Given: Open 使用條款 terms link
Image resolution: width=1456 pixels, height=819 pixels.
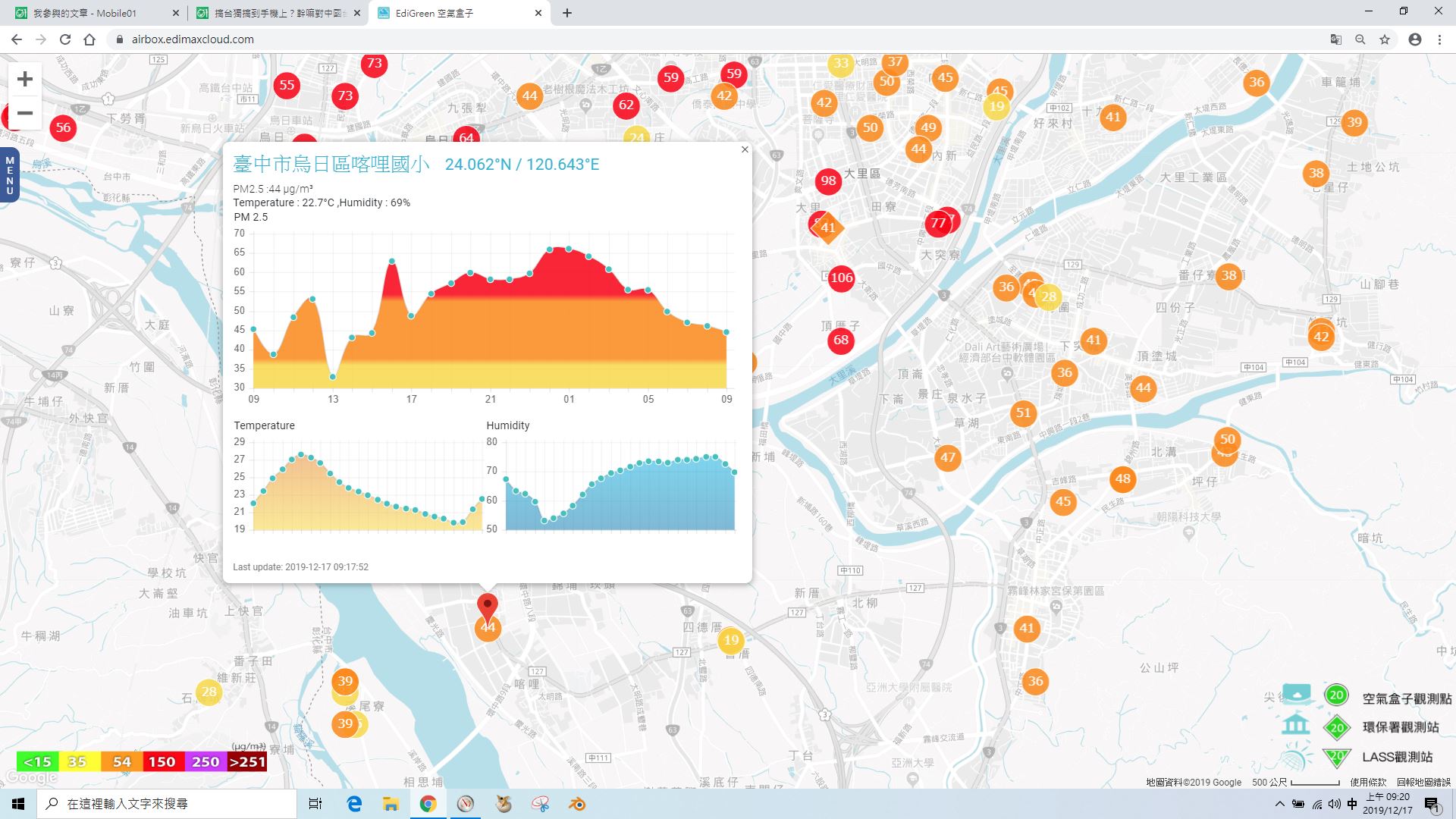Looking at the screenshot, I should pyautogui.click(x=1368, y=782).
